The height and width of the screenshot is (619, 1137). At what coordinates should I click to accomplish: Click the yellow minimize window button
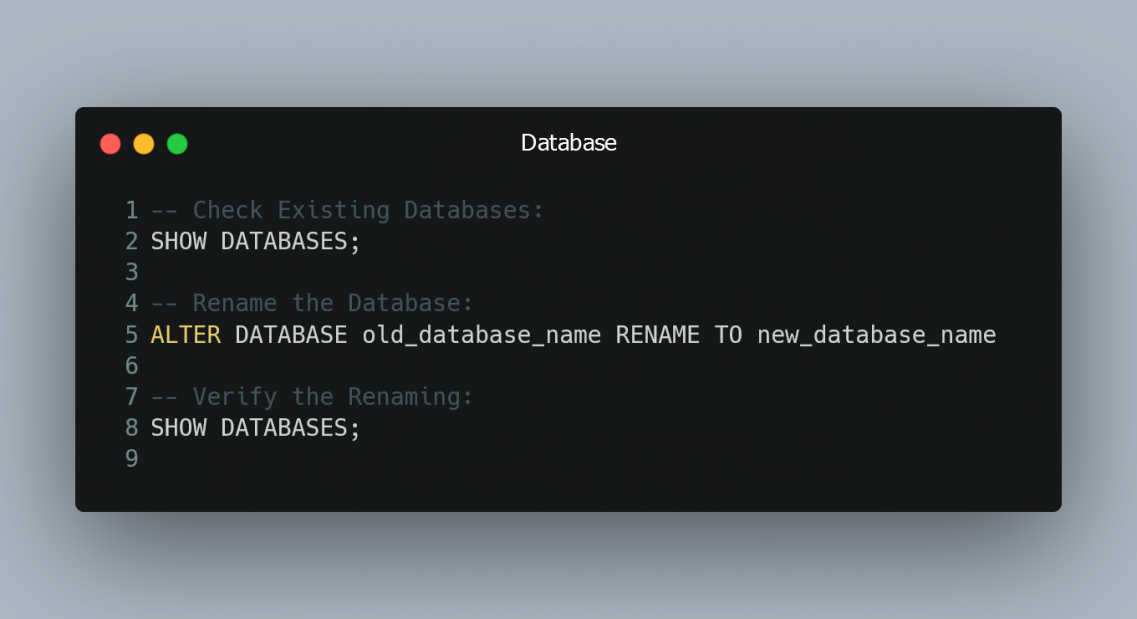[x=143, y=143]
